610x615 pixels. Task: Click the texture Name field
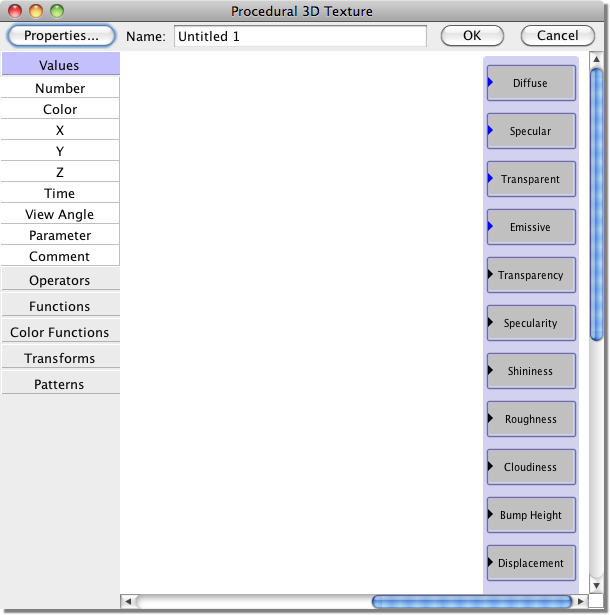[x=300, y=36]
